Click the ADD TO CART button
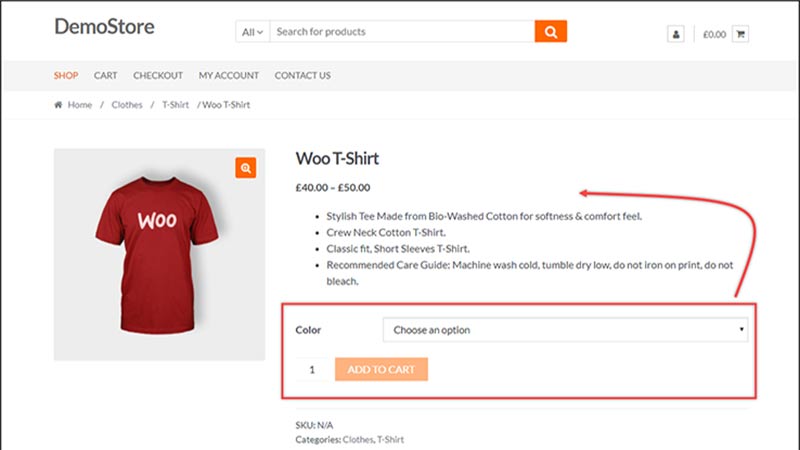 (381, 369)
